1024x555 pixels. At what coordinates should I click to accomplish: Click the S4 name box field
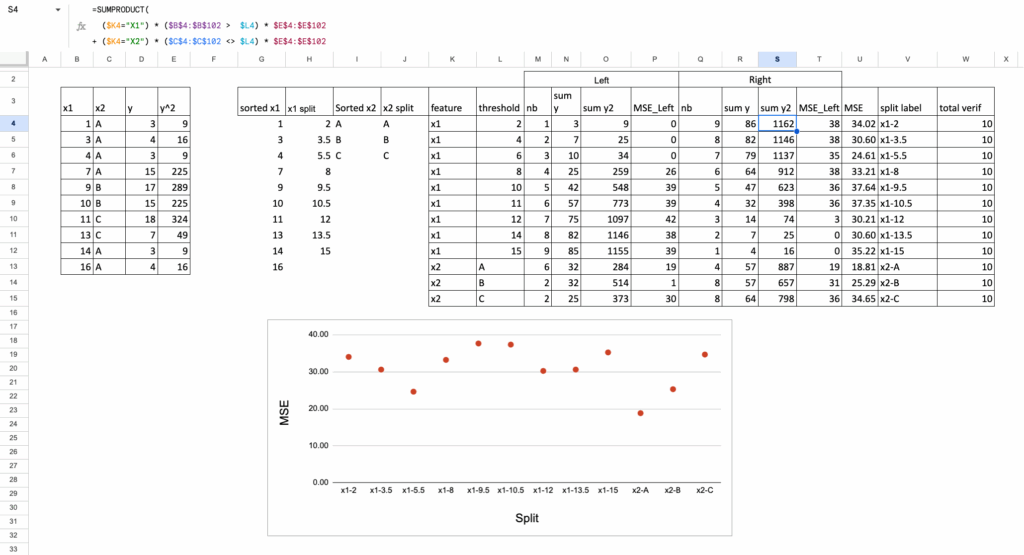pyautogui.click(x=25, y=9)
